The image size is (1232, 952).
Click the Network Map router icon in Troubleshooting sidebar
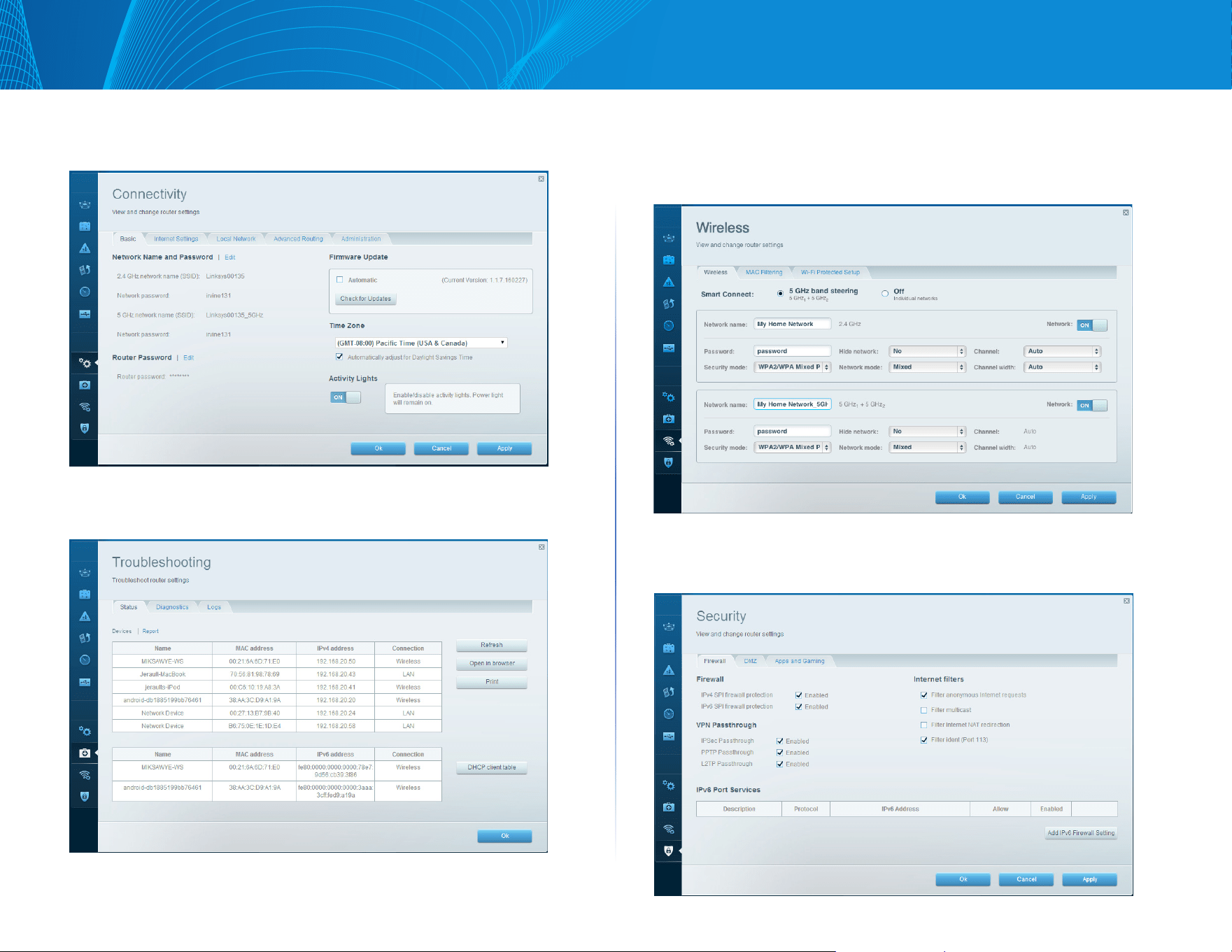coord(85,572)
